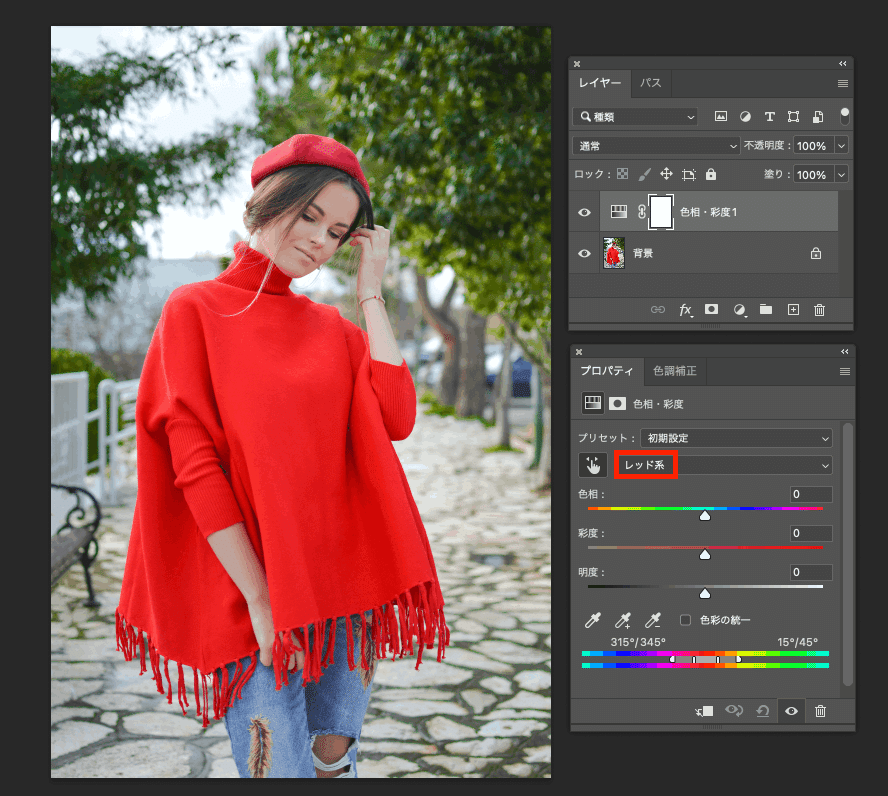Open the プリセット dropdown showing 初期設定
Image resolution: width=888 pixels, height=796 pixels.
pos(734,438)
